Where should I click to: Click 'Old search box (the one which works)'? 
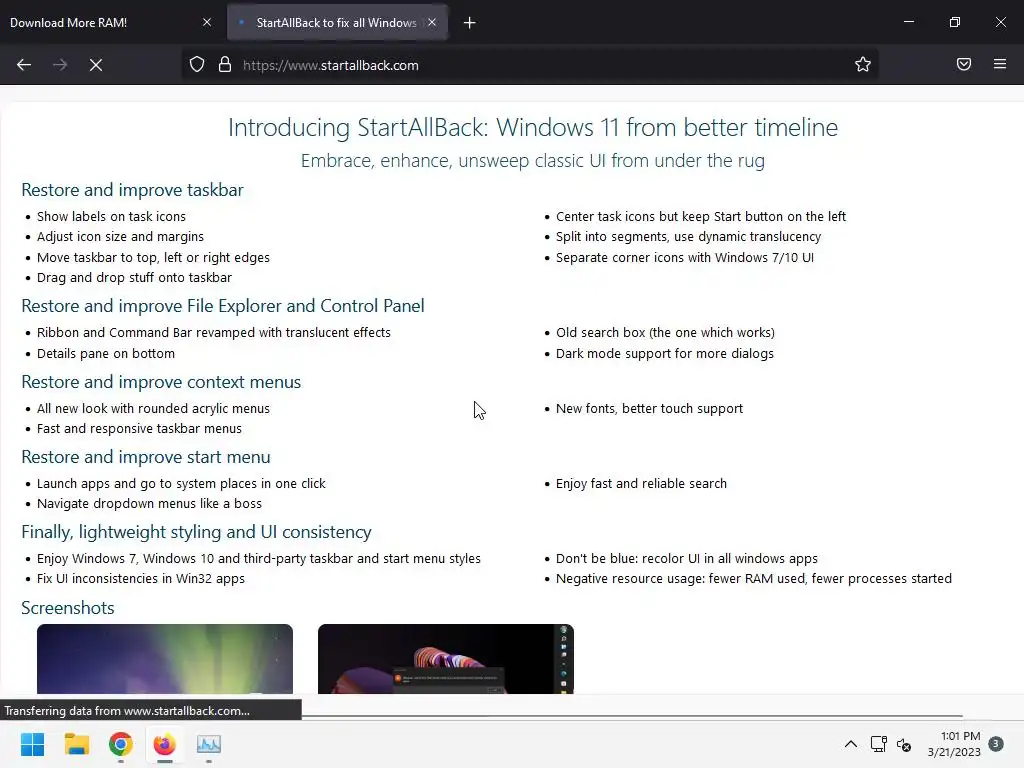[x=665, y=332]
